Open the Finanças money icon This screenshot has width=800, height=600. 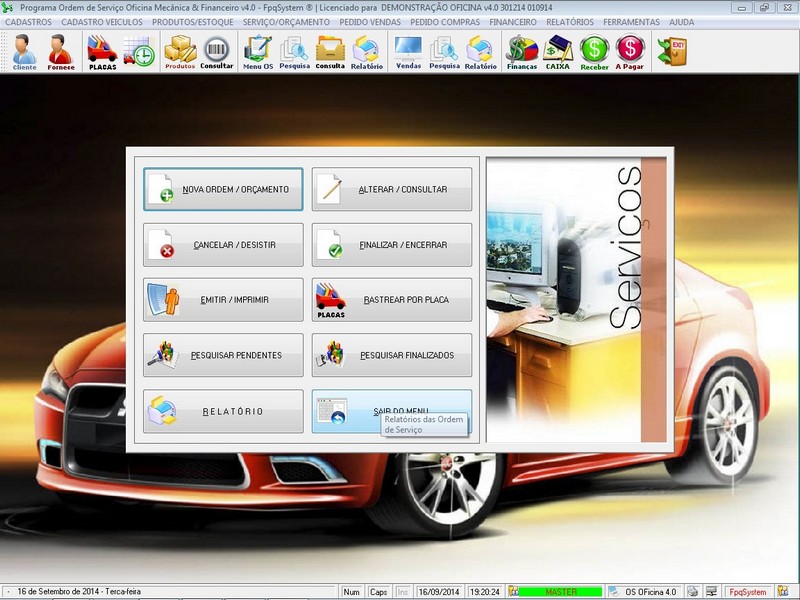[522, 51]
